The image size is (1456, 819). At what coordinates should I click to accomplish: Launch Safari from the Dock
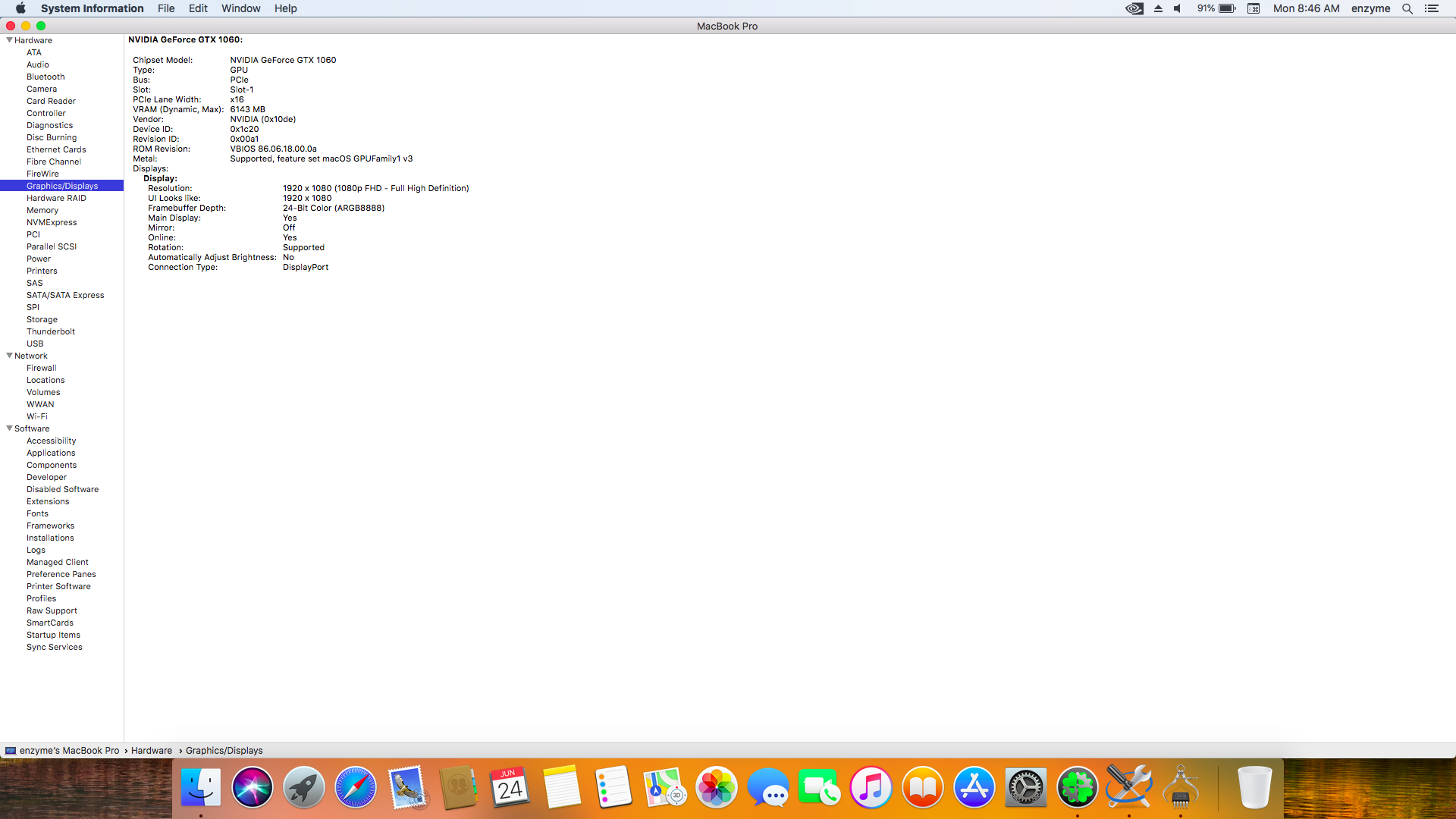click(355, 788)
